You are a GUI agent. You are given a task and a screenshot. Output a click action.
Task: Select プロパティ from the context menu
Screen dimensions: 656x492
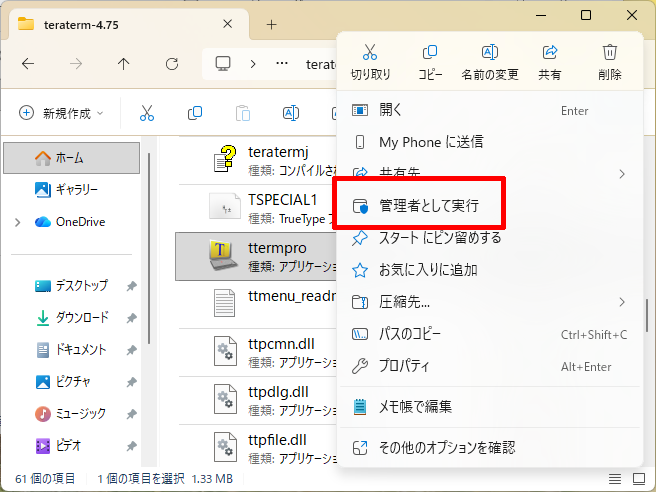tap(404, 366)
